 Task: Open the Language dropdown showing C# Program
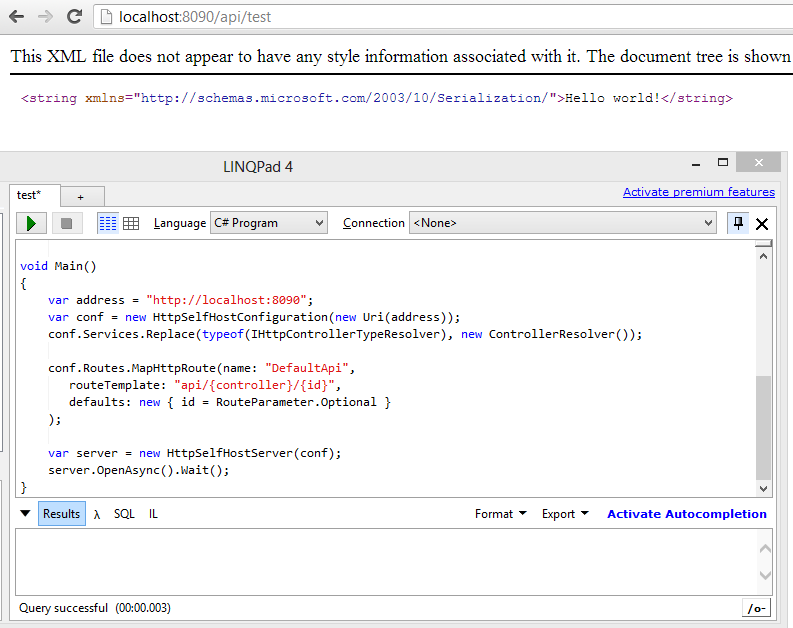click(269, 223)
